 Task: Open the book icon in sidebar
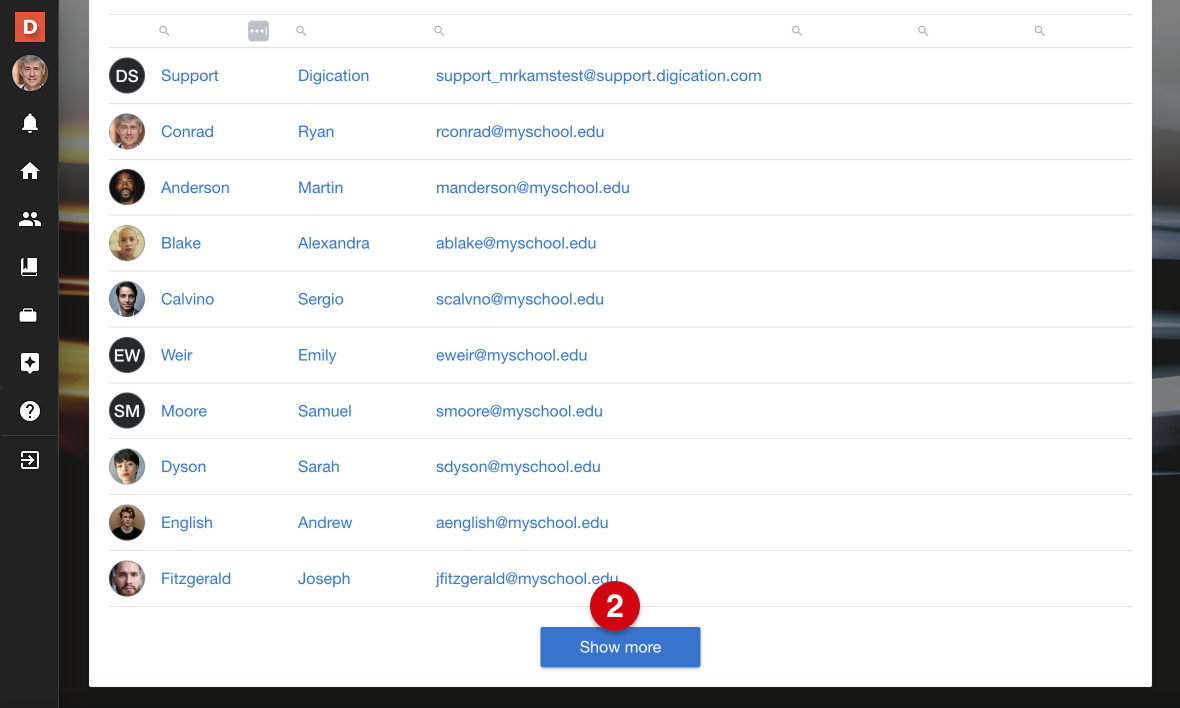[29, 267]
